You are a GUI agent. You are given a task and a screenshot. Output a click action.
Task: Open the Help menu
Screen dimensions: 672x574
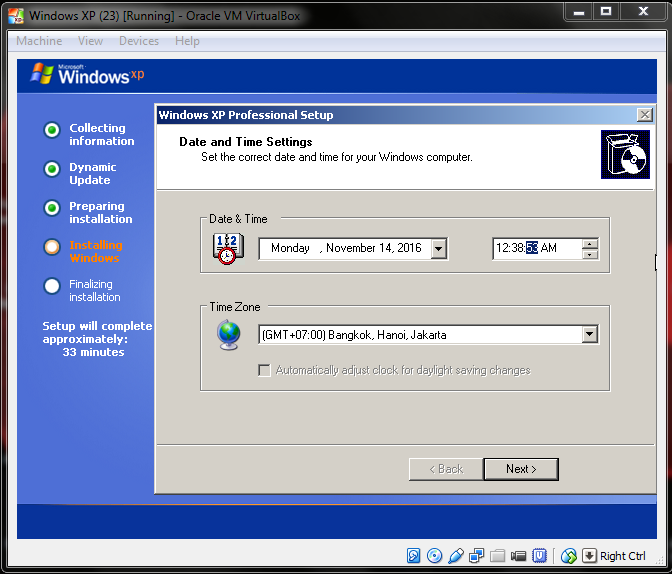click(x=187, y=41)
